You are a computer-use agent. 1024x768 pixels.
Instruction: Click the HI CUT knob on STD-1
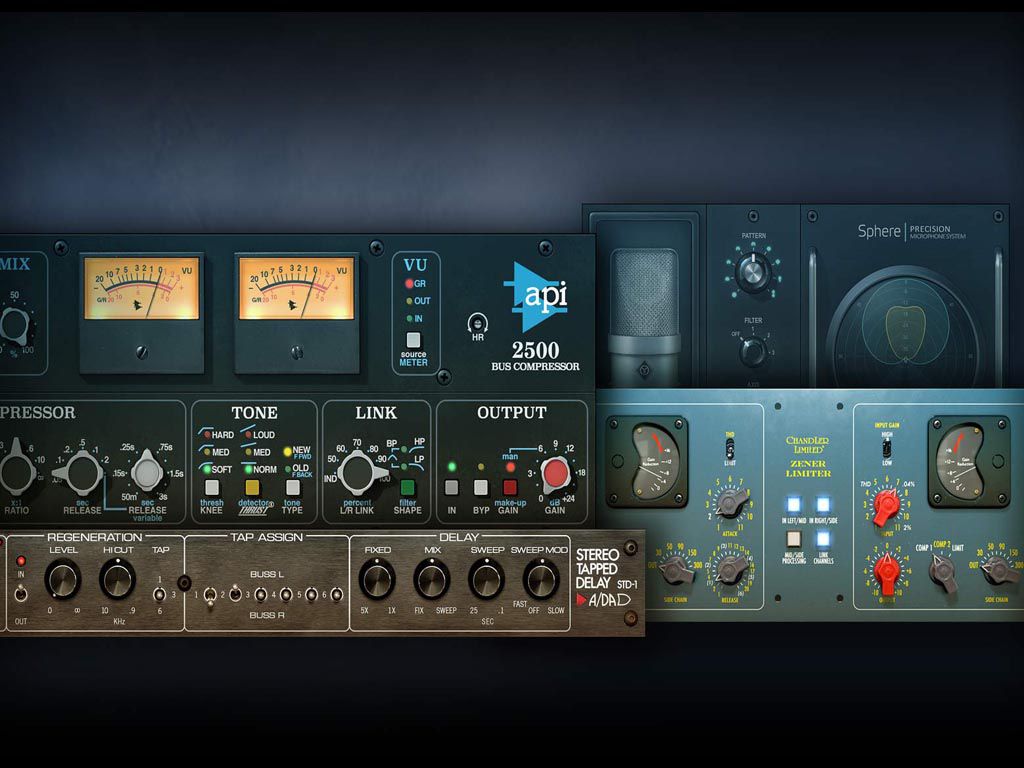click(118, 579)
